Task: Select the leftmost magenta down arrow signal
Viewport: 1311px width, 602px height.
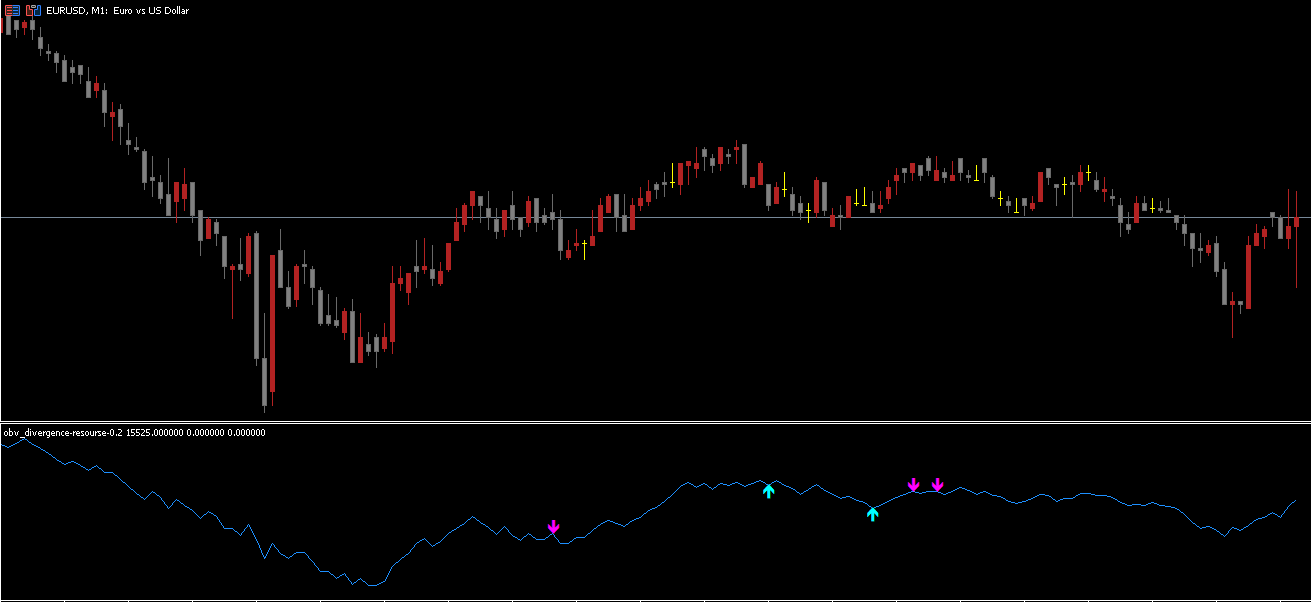Action: click(x=553, y=527)
